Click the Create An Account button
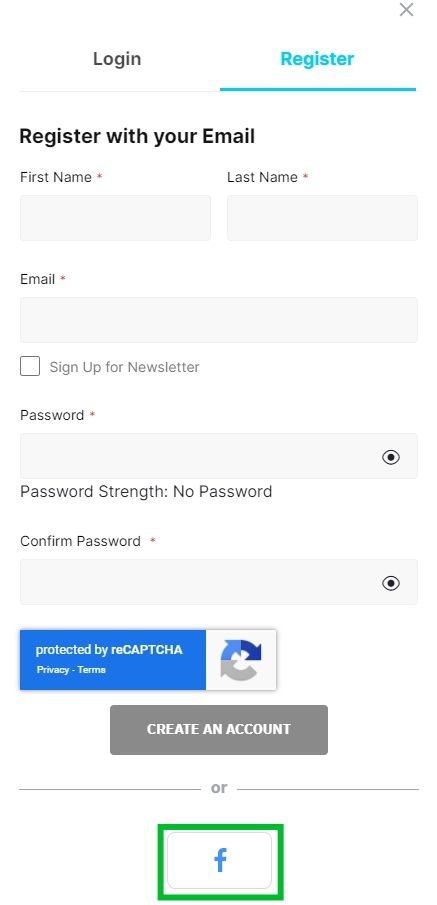The image size is (437, 905). coord(219,730)
